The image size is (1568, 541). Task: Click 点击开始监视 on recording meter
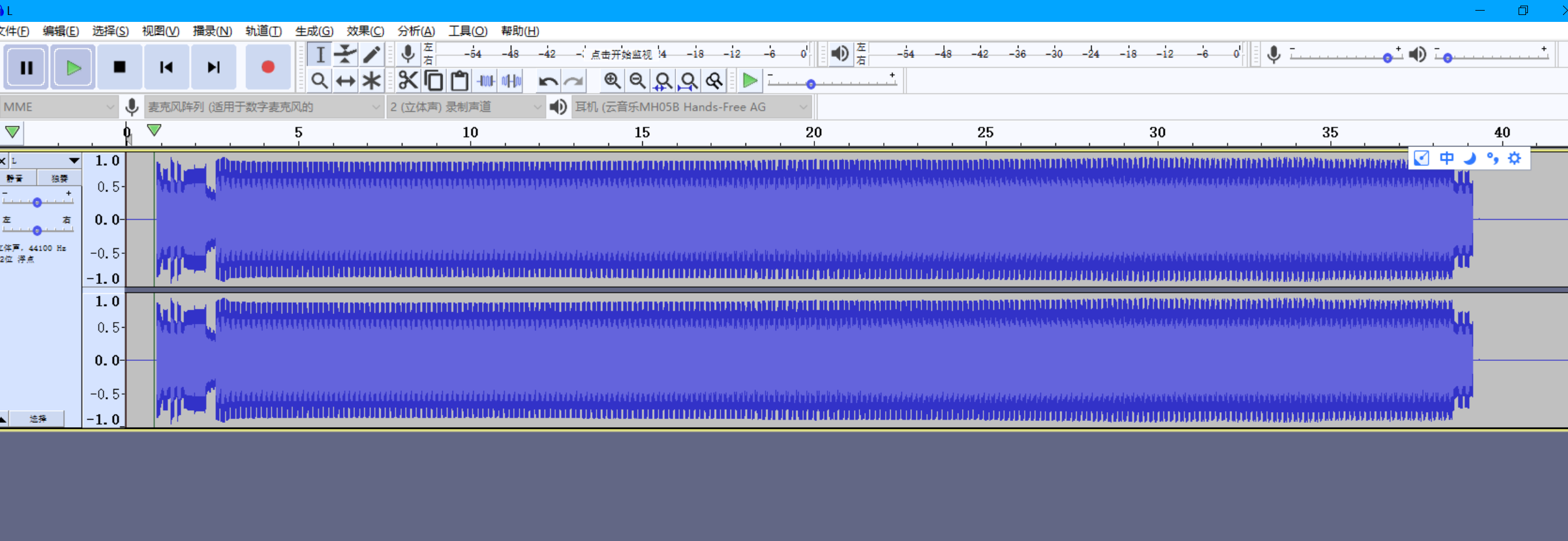(622, 55)
